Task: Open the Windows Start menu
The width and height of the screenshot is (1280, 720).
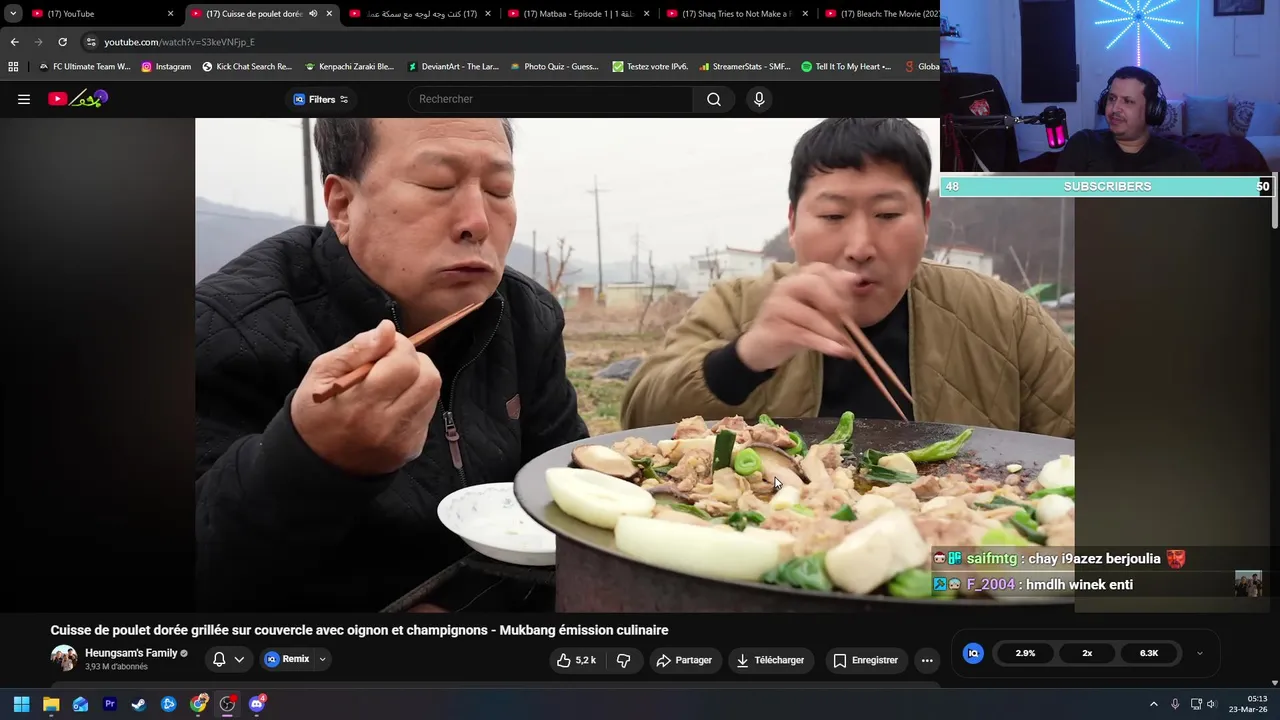Action: [x=21, y=704]
